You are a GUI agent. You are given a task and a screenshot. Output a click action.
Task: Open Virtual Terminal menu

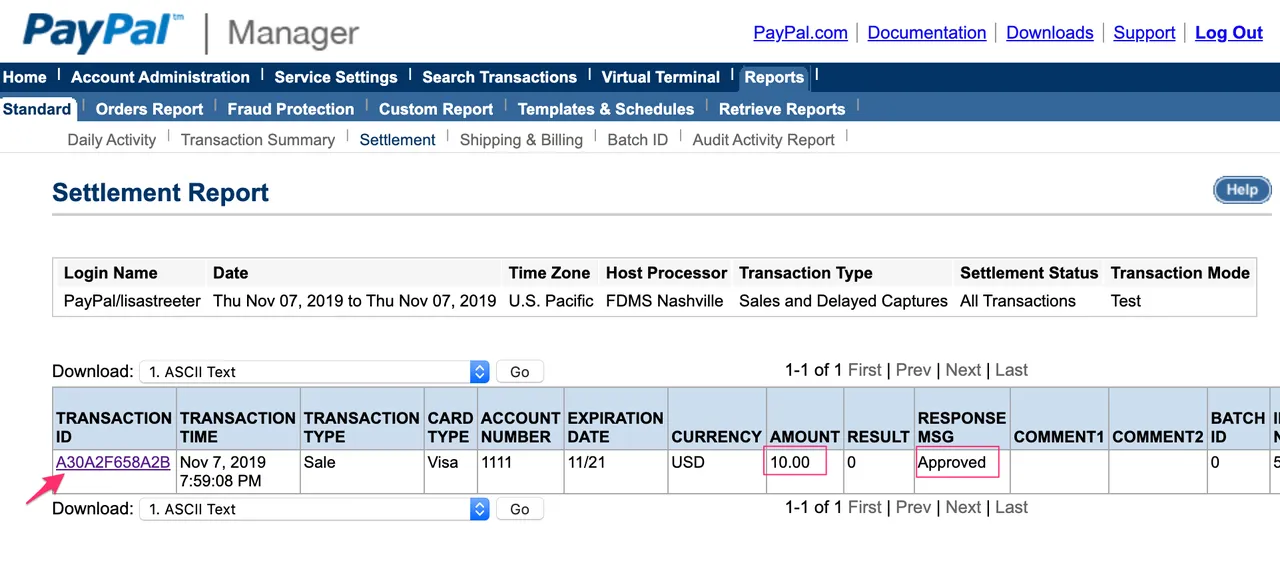coord(660,77)
